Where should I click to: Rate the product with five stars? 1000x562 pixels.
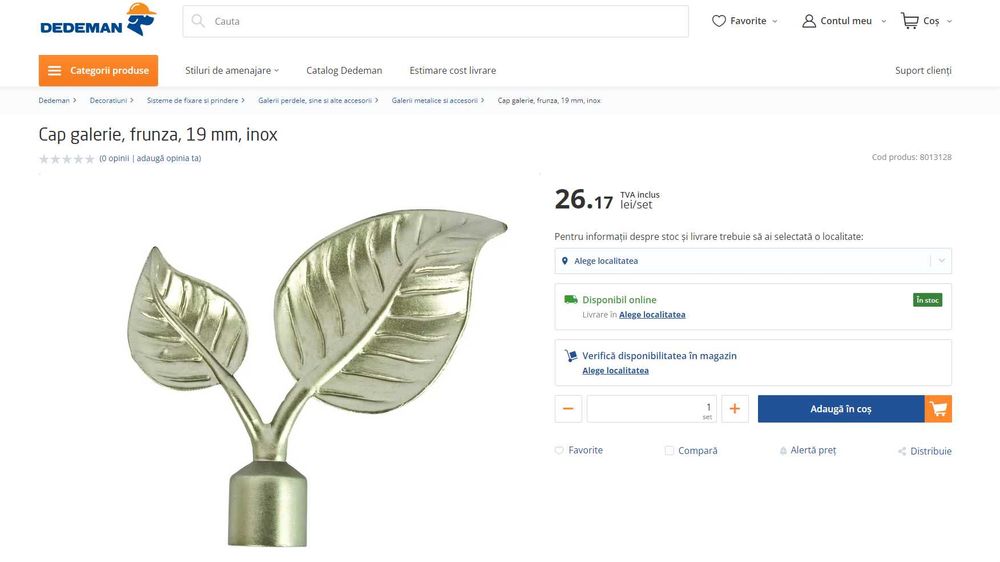[90, 159]
